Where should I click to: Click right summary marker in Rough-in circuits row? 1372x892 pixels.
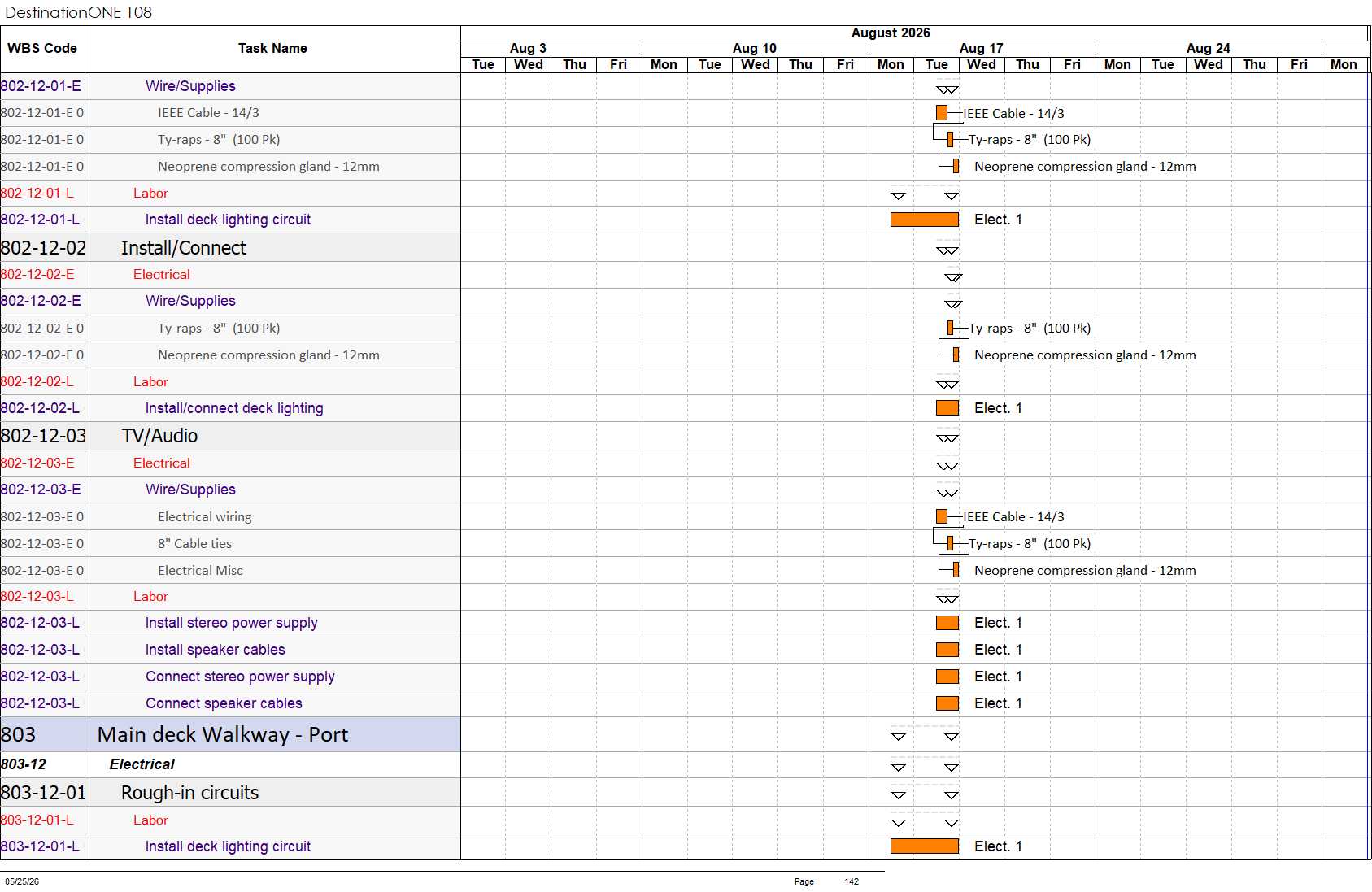click(952, 795)
